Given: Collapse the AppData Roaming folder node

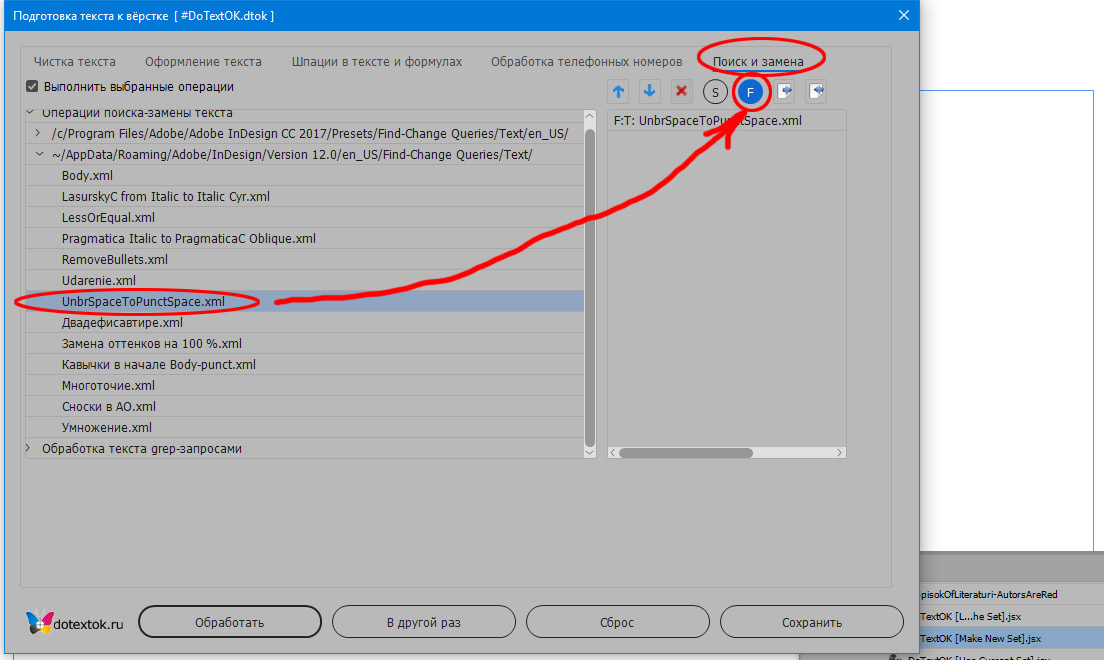Looking at the screenshot, I should click(39, 154).
